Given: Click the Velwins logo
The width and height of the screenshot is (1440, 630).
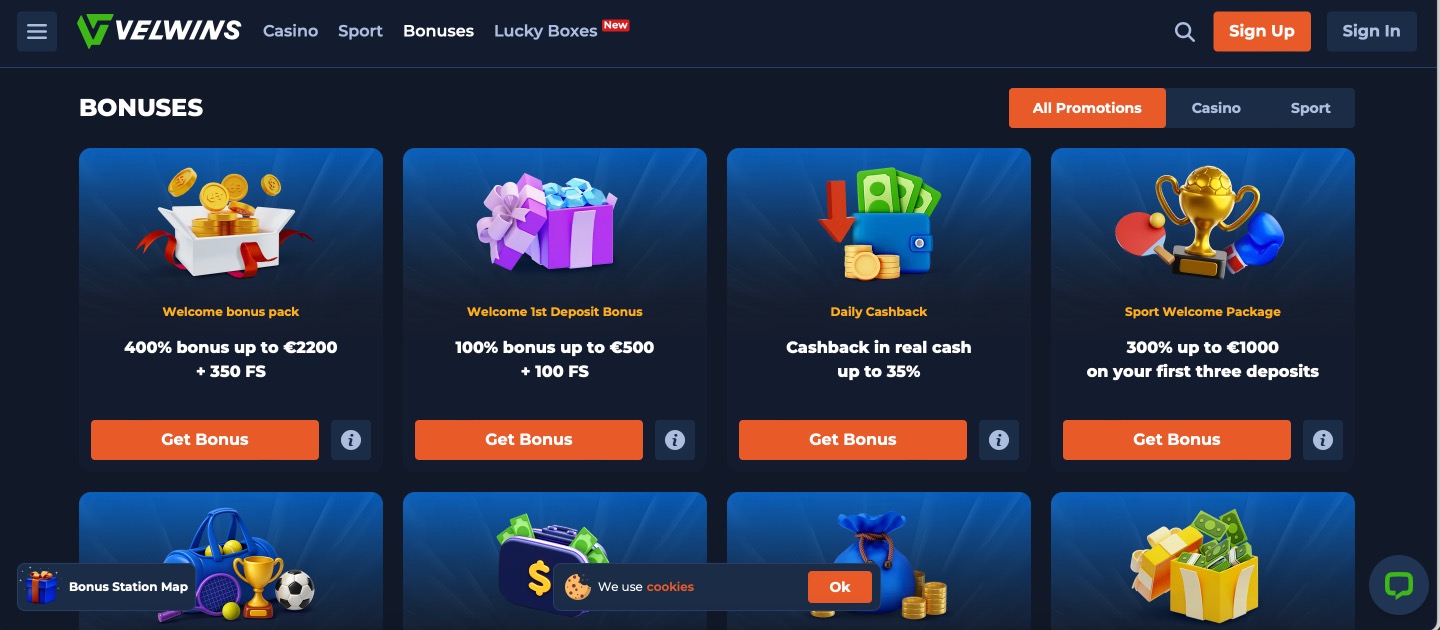Looking at the screenshot, I should 159,31.
